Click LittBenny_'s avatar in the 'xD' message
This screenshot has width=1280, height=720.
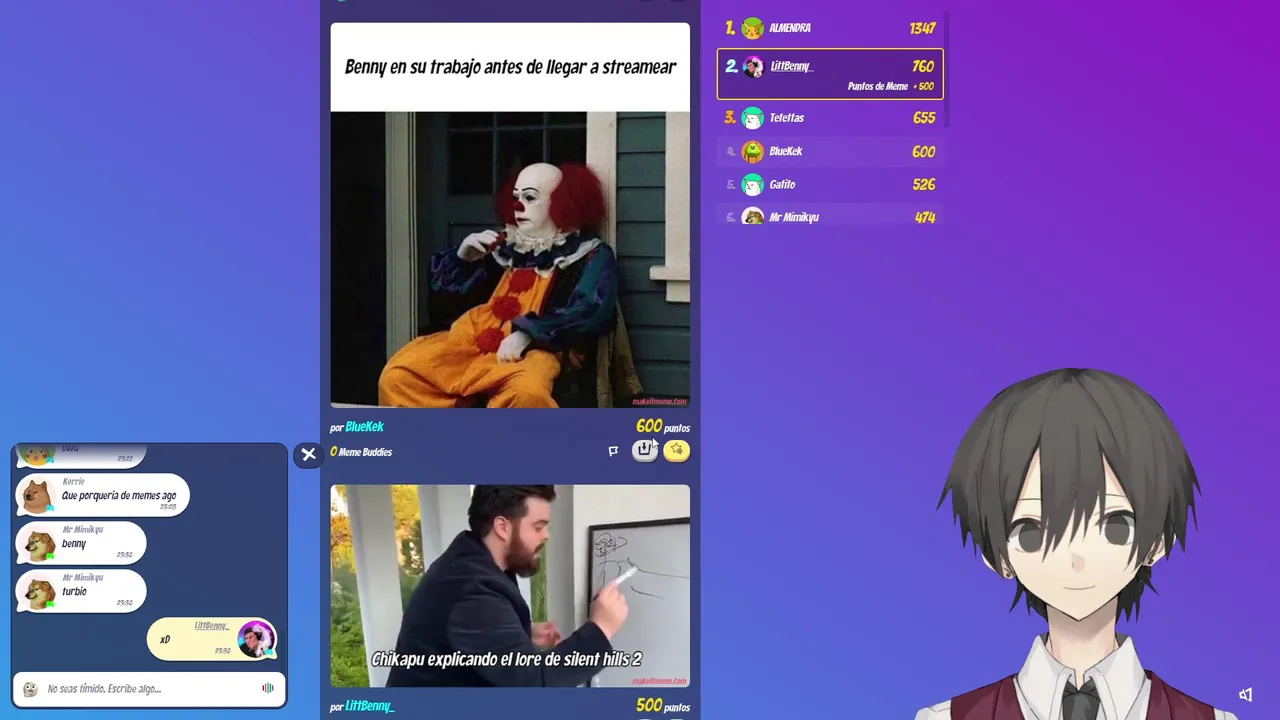pyautogui.click(x=256, y=640)
